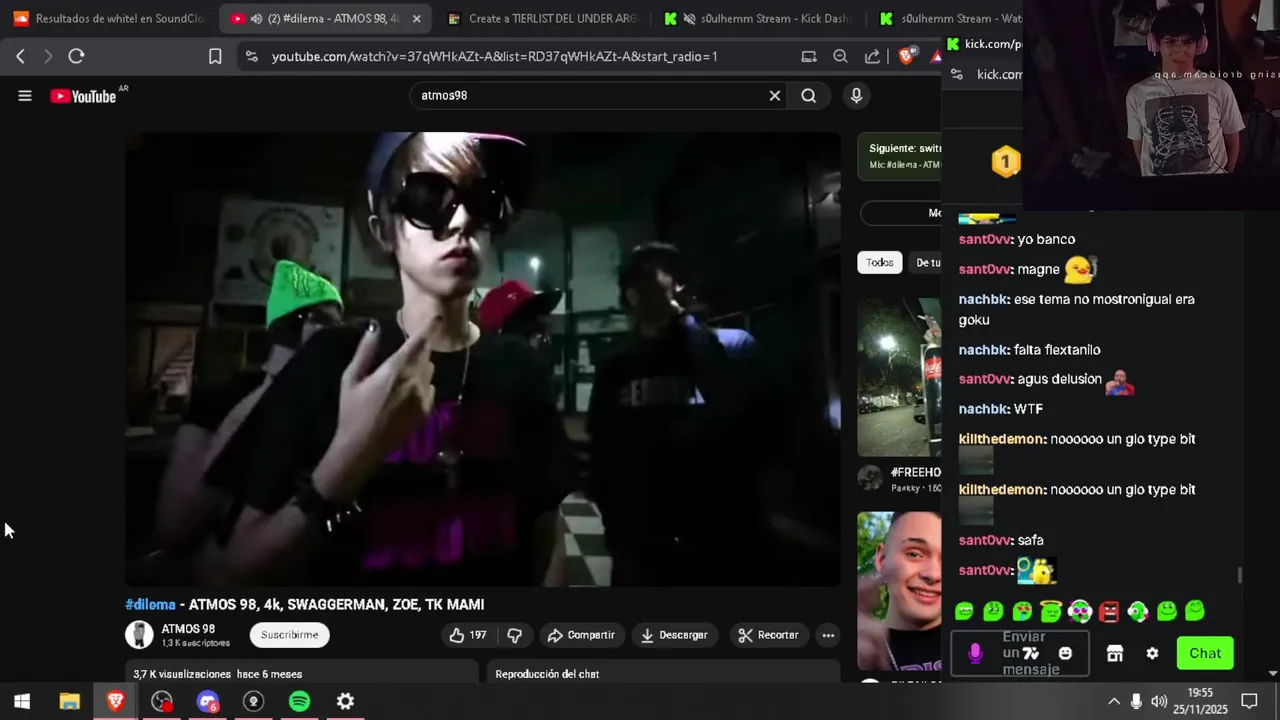Open Discord from taskbar
This screenshot has width=1280, height=720.
point(207,702)
